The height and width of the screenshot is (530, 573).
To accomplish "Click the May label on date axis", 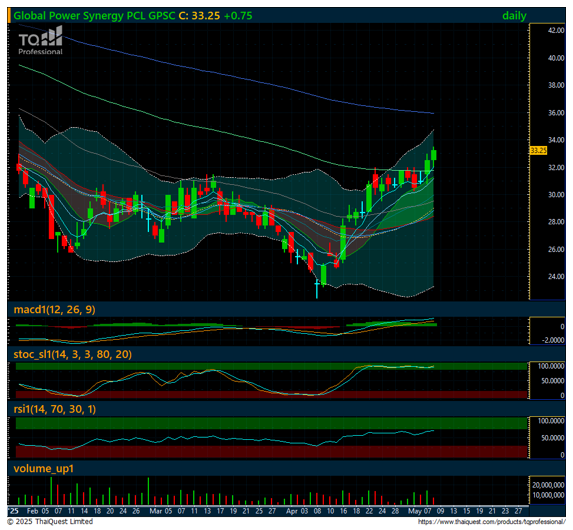I will point(415,511).
